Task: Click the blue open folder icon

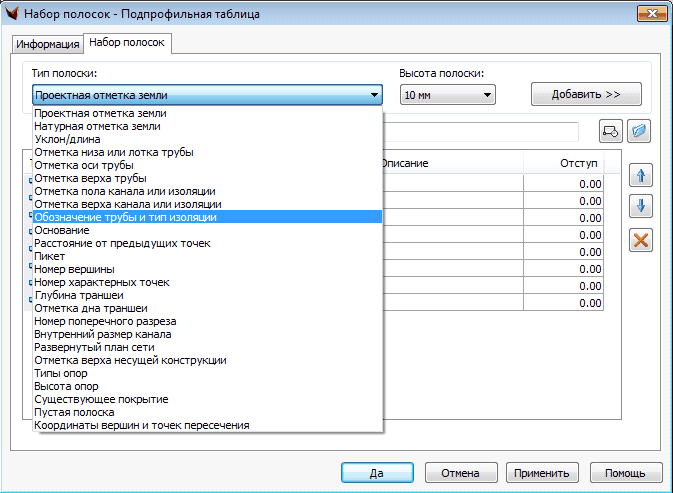Action: pos(639,132)
